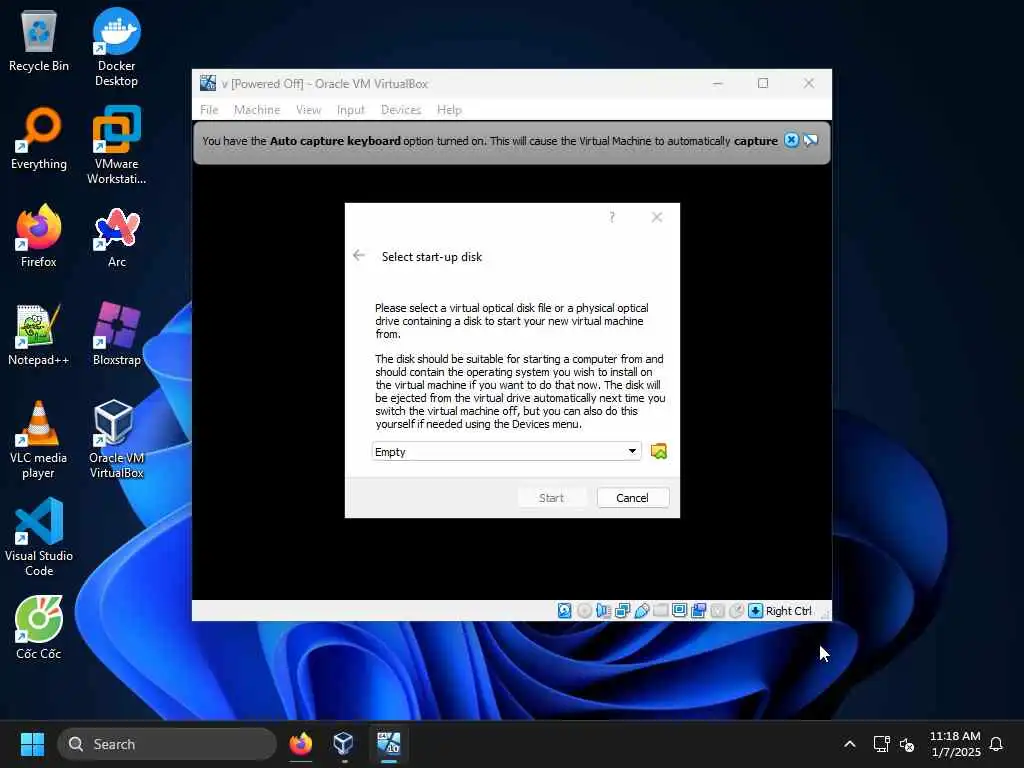Select the Oracle VM VirtualBox desktop shortcut
1024x768 pixels.
coord(116,440)
